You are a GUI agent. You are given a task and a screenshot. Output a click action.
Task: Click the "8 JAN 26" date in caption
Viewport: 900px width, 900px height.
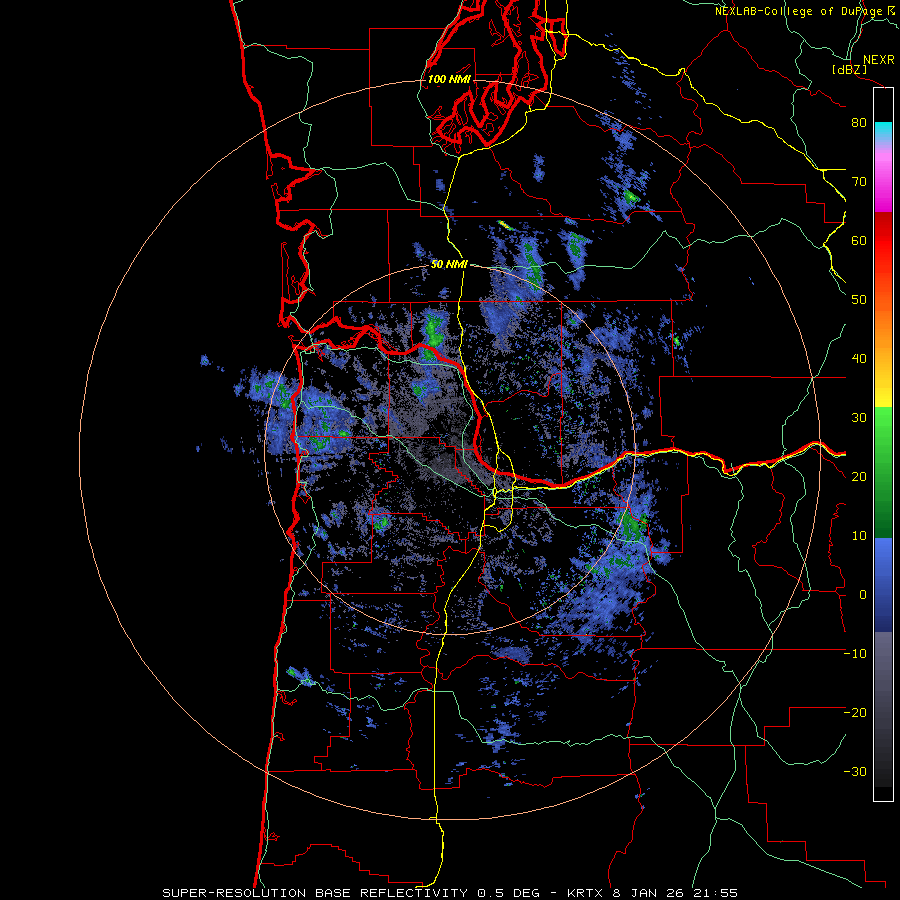(x=649, y=893)
